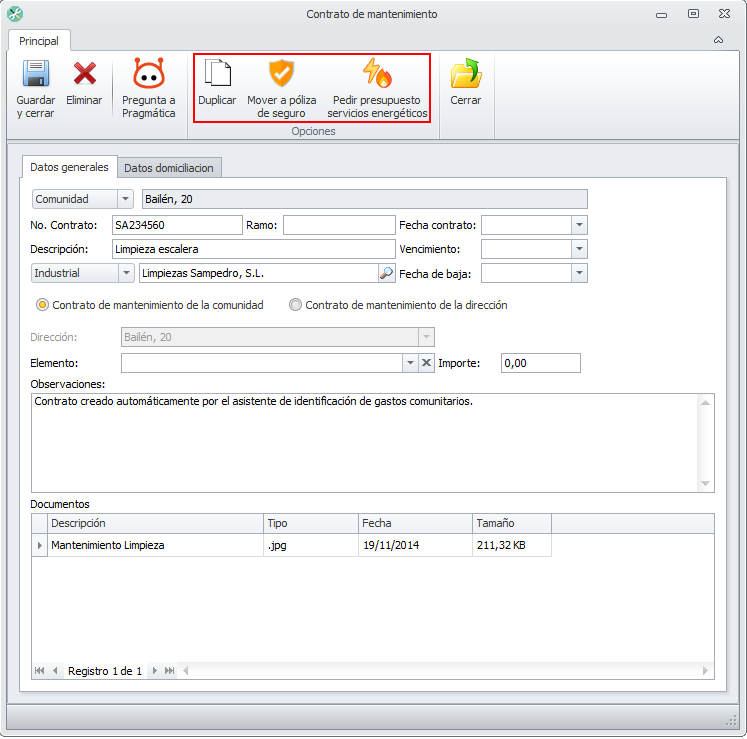Go to next document record
Viewport: 747px width, 739px height.
pos(154,671)
